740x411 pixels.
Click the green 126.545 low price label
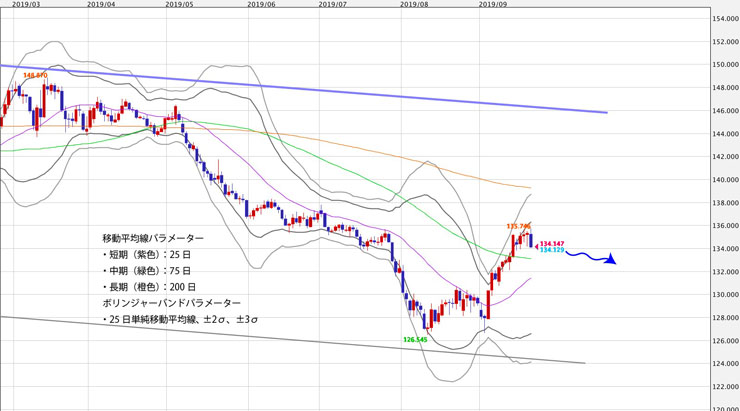(x=415, y=339)
